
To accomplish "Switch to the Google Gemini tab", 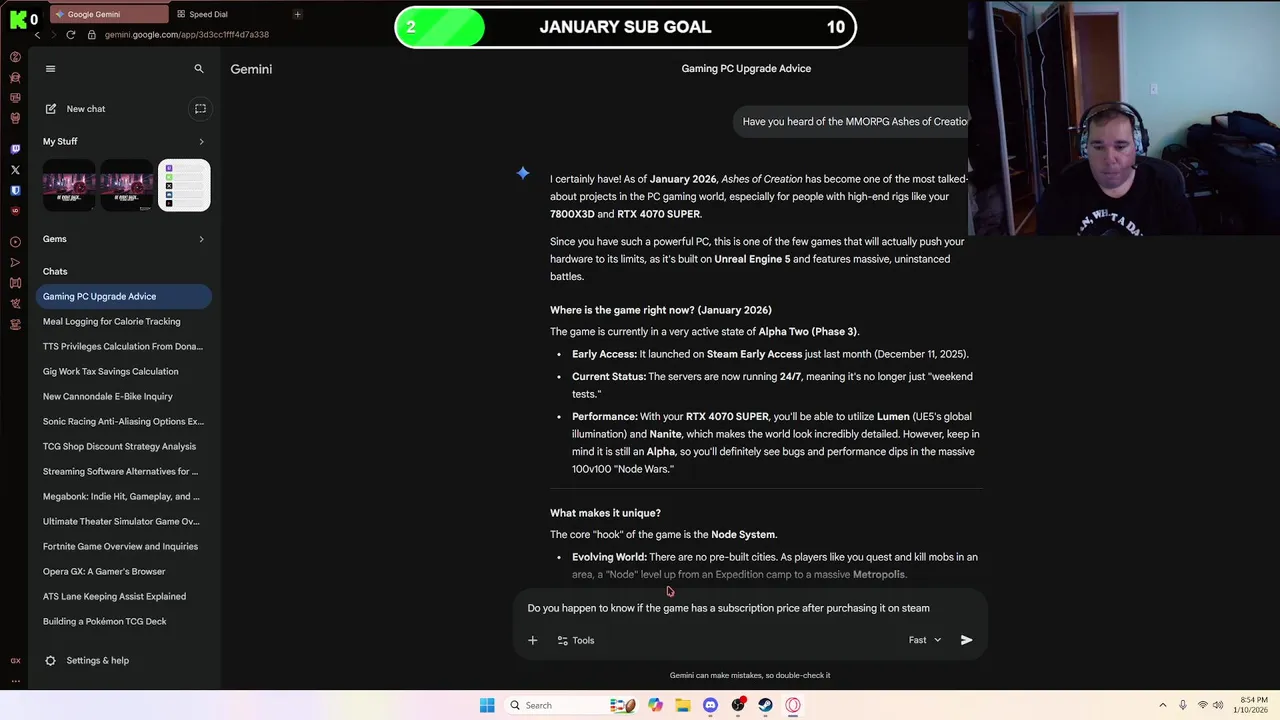I will click(110, 14).
